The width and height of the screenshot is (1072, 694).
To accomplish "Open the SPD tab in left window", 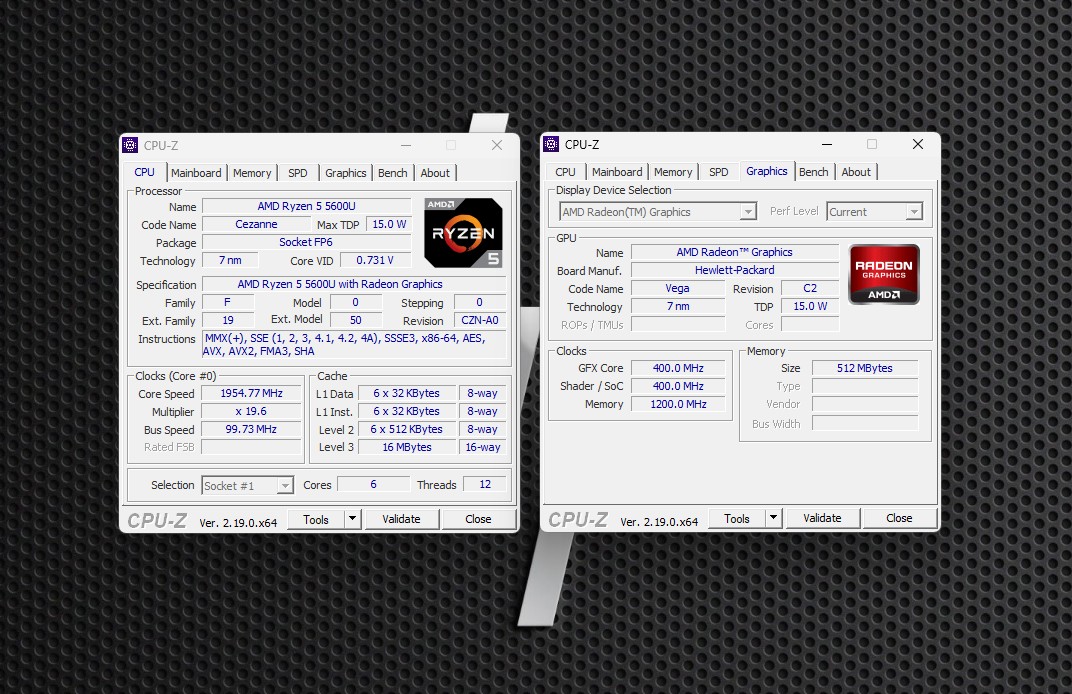I will click(x=297, y=173).
